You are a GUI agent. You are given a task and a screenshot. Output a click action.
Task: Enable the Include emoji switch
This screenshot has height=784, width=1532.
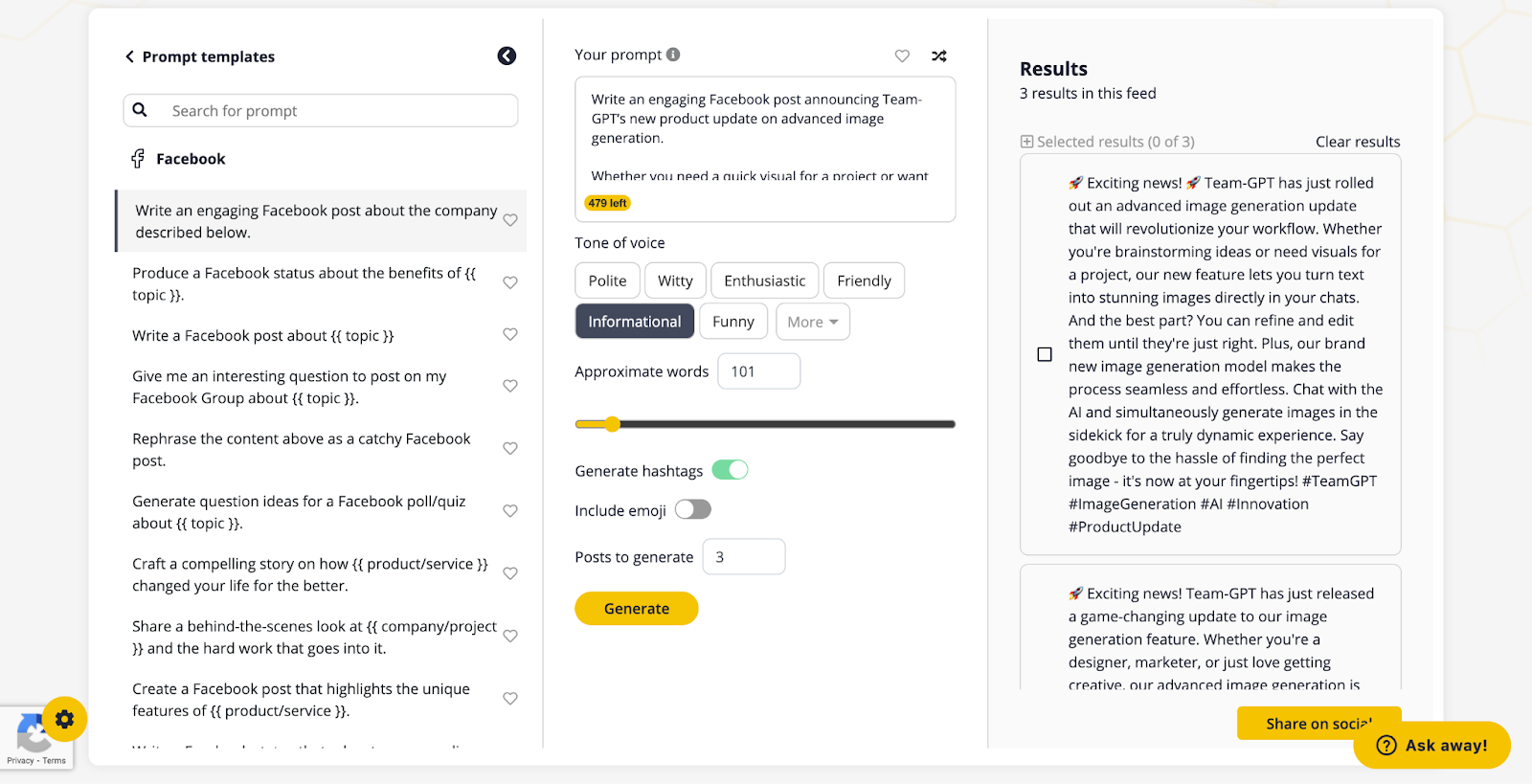tap(692, 509)
